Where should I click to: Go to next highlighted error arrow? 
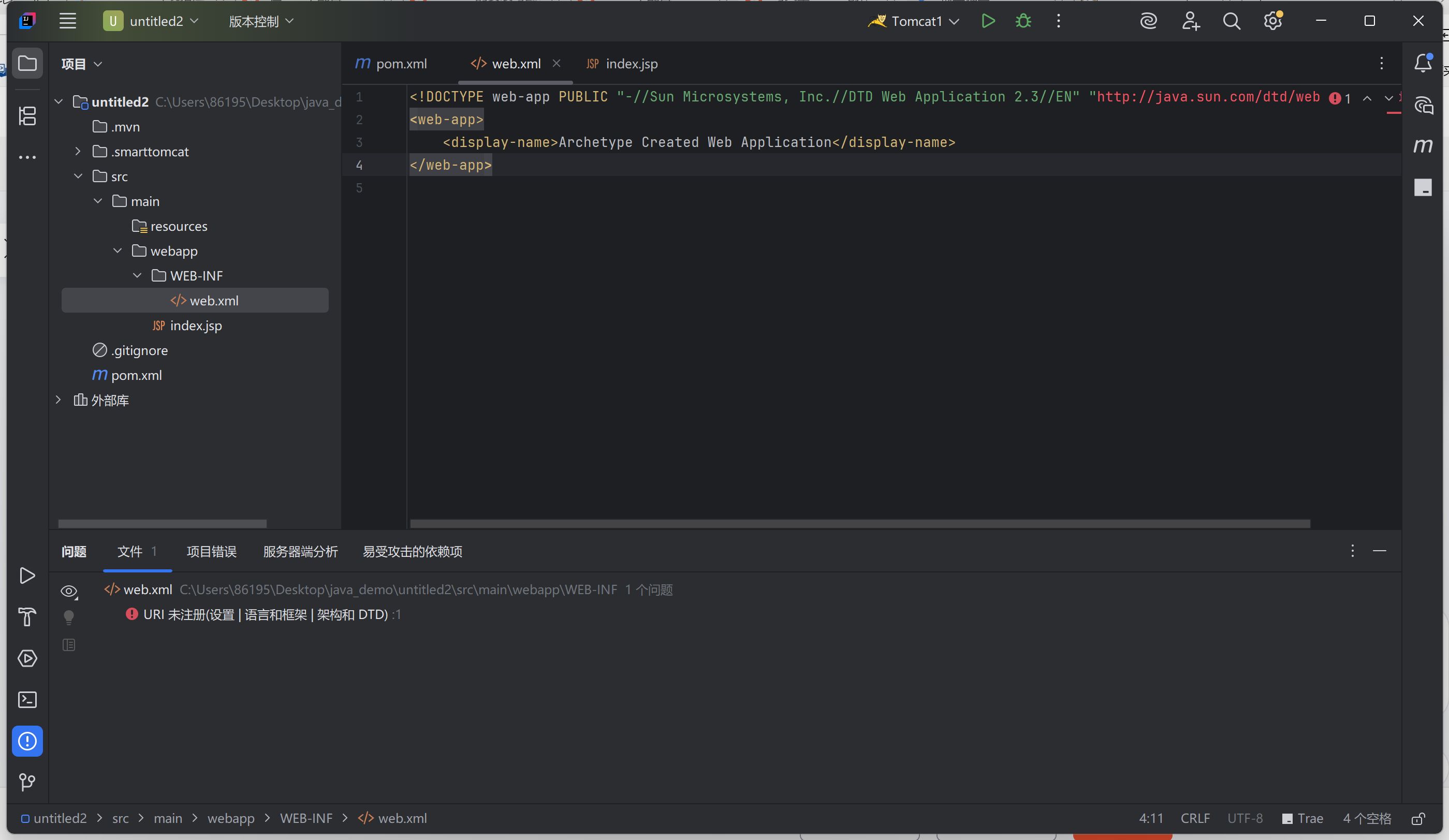coord(1388,98)
